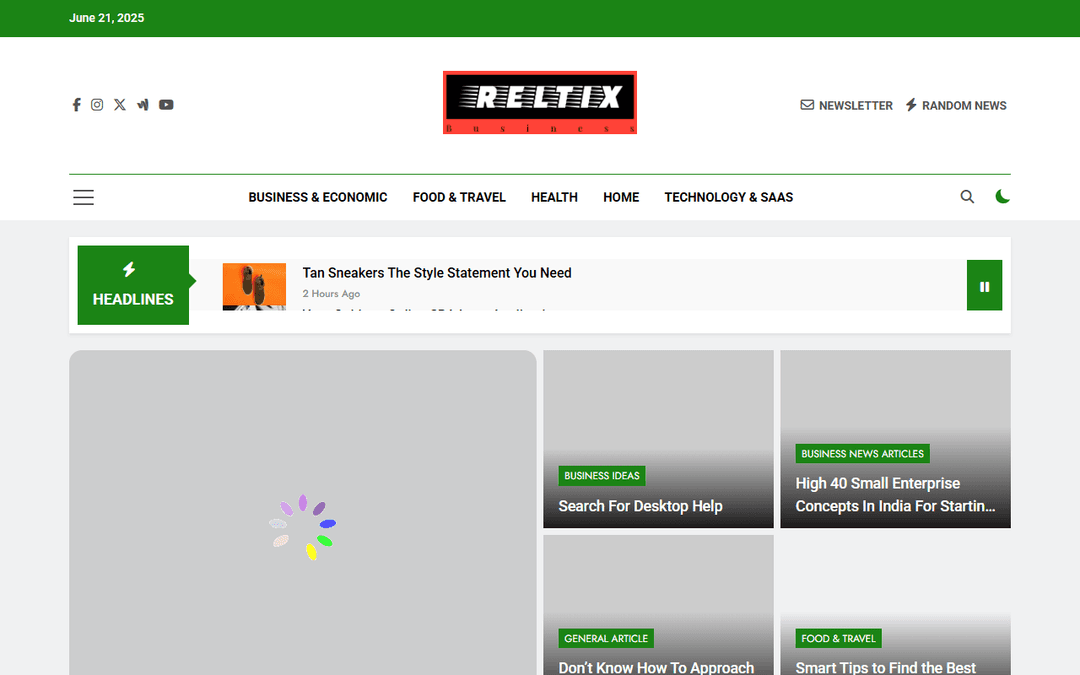Image resolution: width=1080 pixels, height=675 pixels.
Task: Click the General Article category tag
Action: (606, 638)
